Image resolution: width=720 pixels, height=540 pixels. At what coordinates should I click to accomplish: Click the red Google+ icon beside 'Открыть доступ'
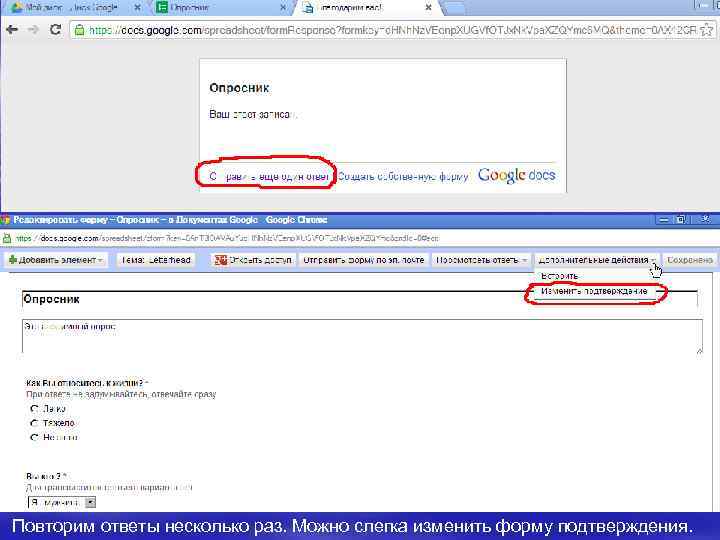click(x=221, y=260)
